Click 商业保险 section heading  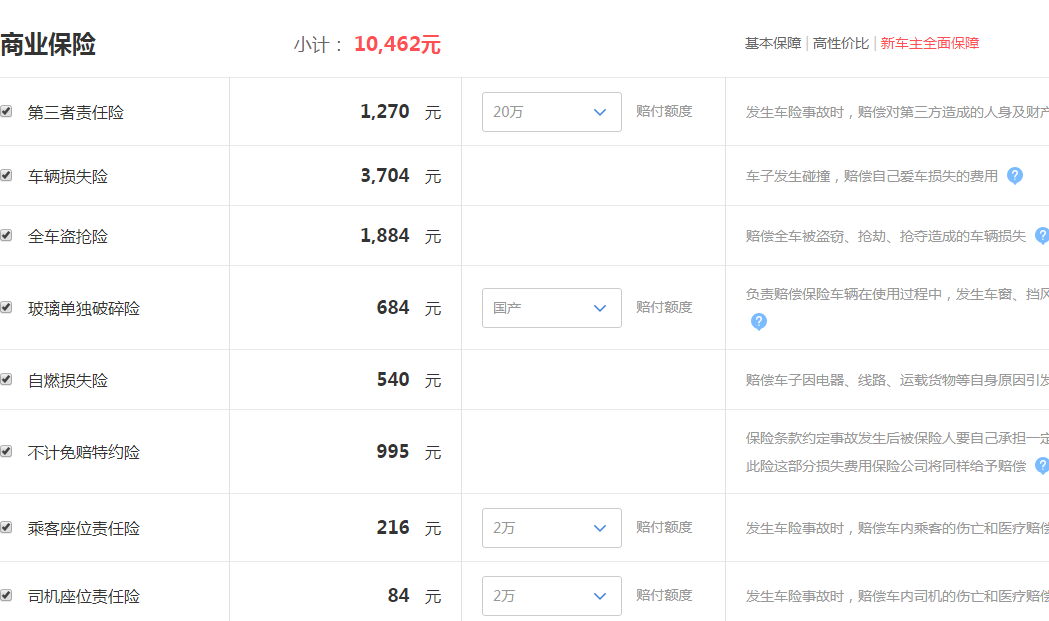48,45
